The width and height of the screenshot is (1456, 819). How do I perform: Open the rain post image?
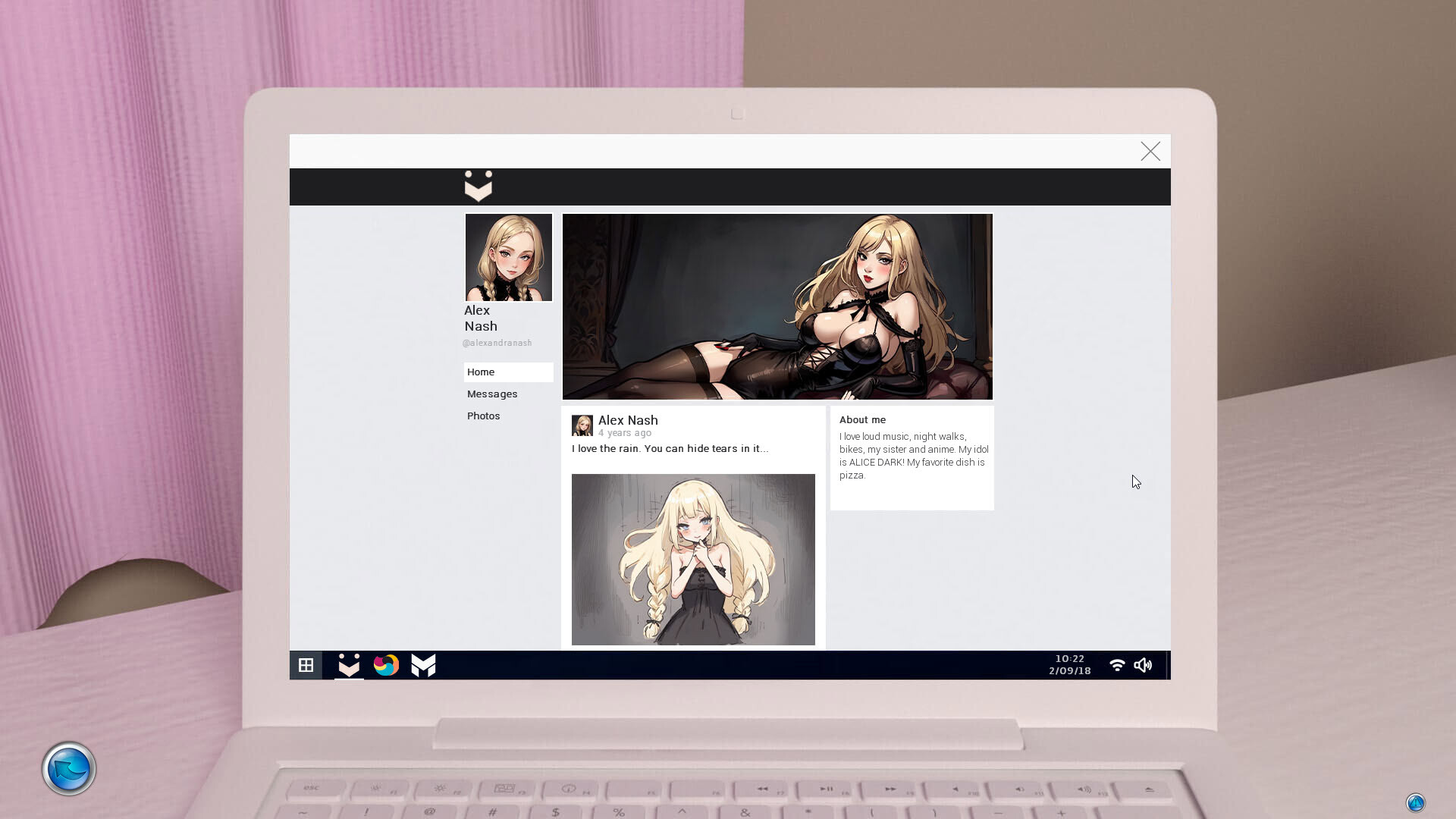click(693, 559)
